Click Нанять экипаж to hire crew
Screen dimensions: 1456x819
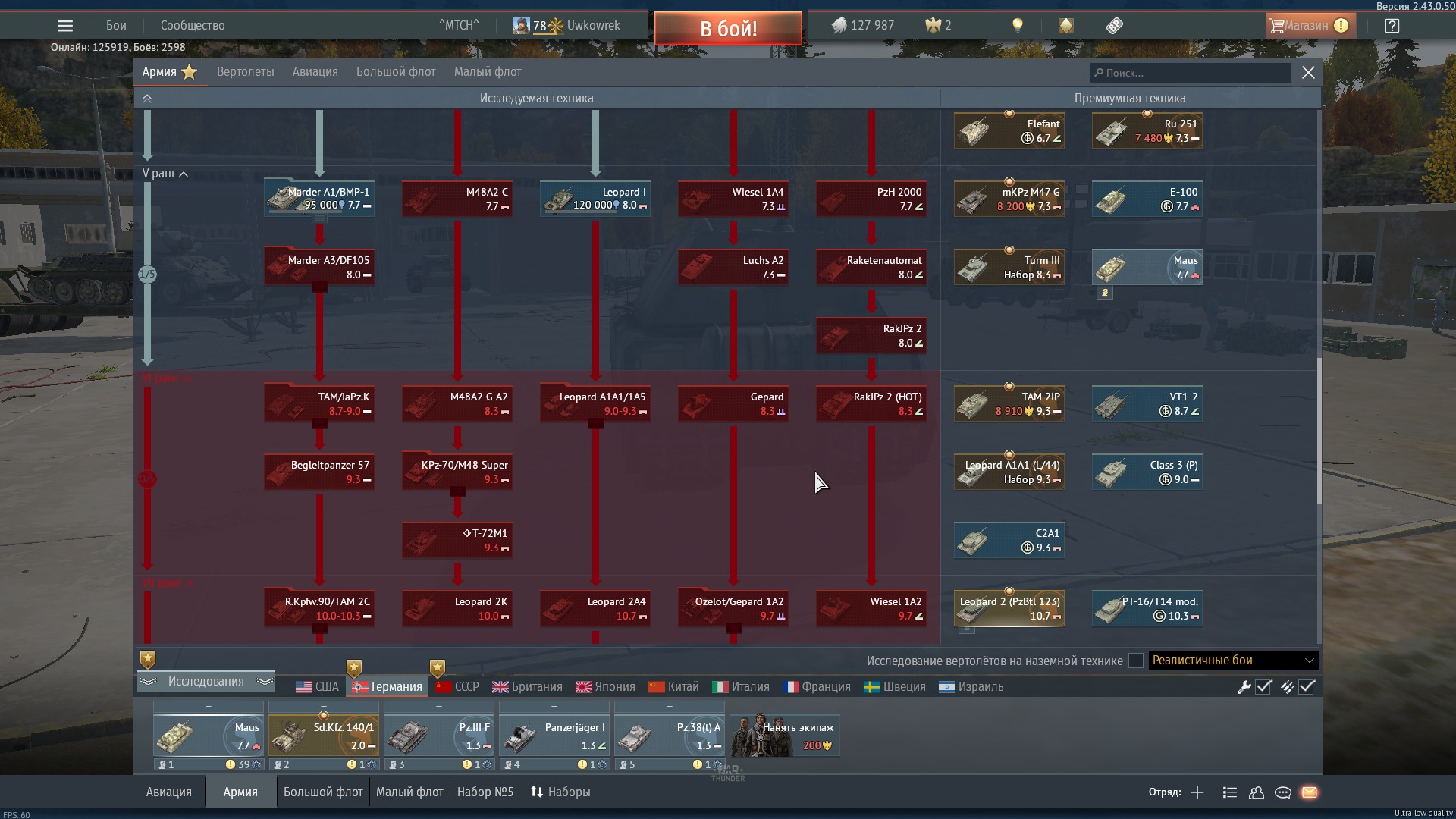tap(785, 735)
